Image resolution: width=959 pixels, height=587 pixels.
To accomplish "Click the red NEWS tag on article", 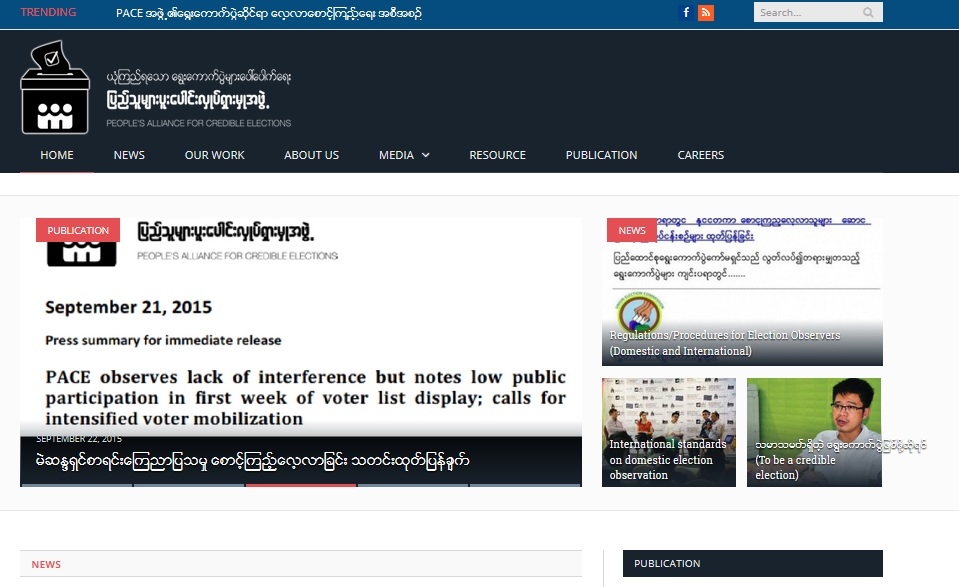I will (x=632, y=230).
